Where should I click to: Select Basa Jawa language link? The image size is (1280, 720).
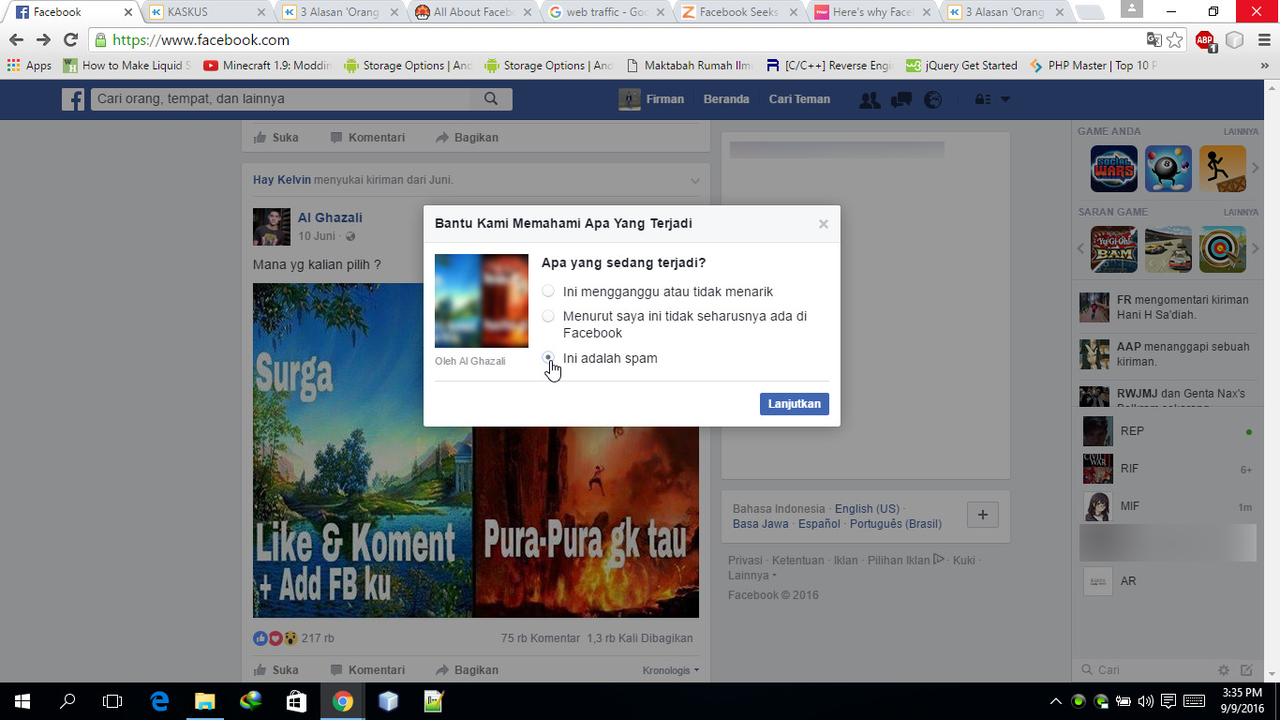coord(760,524)
